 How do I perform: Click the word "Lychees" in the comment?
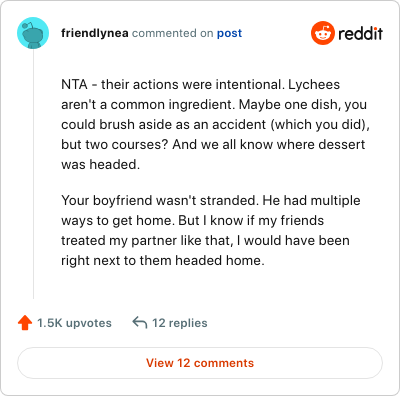(x=314, y=85)
